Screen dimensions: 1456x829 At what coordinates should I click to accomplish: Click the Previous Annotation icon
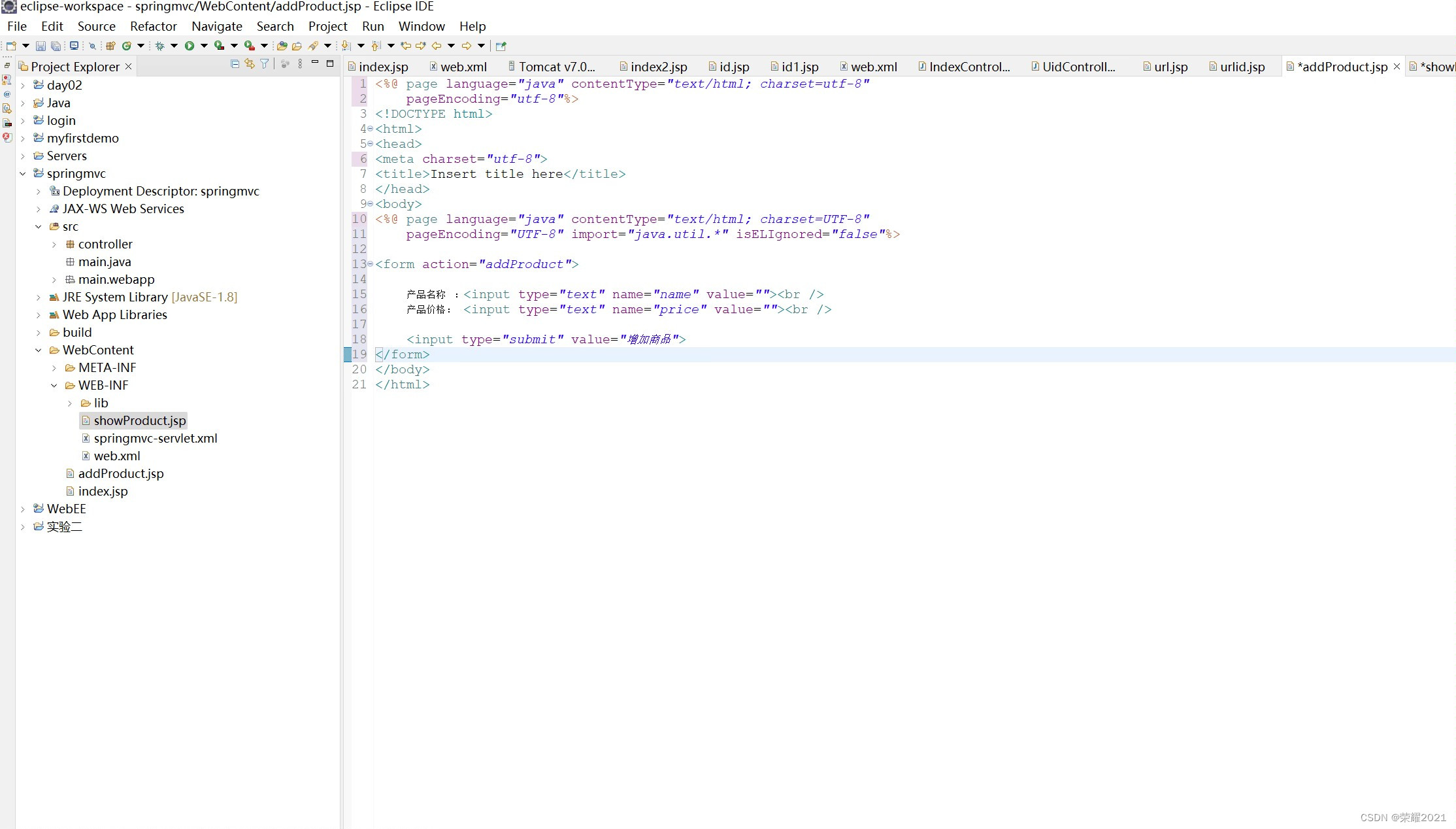[x=376, y=46]
